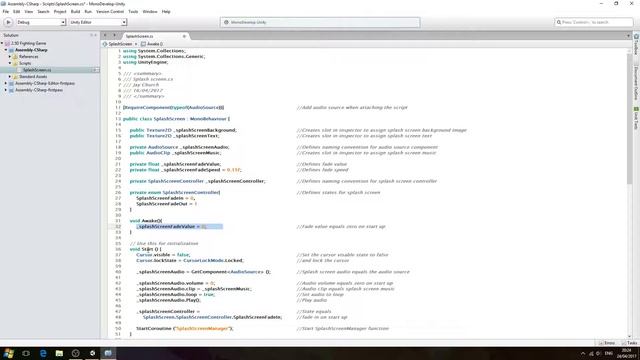
Task: Open the Edit menu
Action: click(x=16, y=12)
